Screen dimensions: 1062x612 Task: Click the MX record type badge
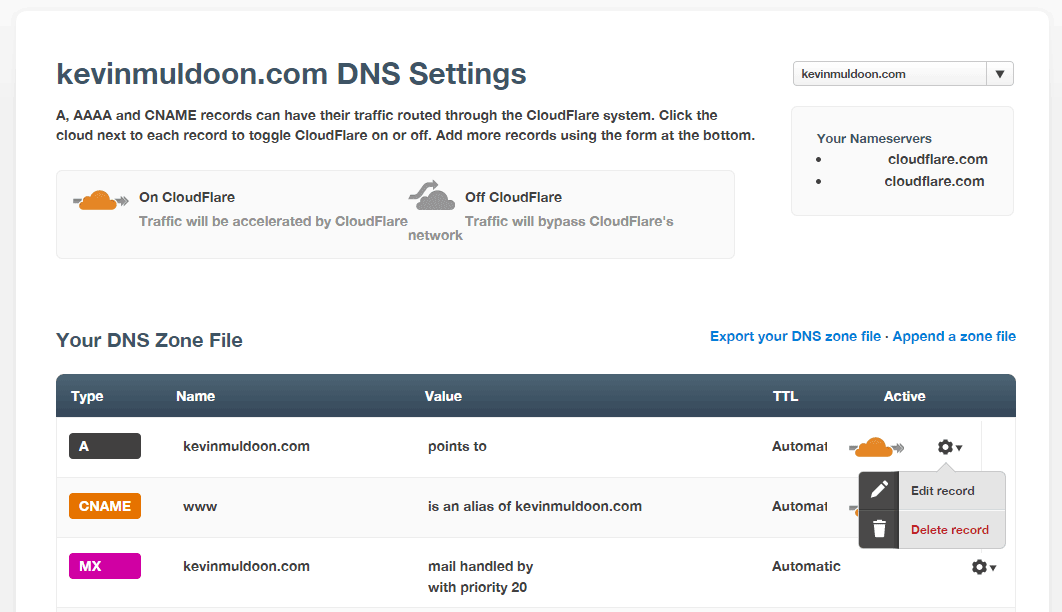tap(105, 566)
